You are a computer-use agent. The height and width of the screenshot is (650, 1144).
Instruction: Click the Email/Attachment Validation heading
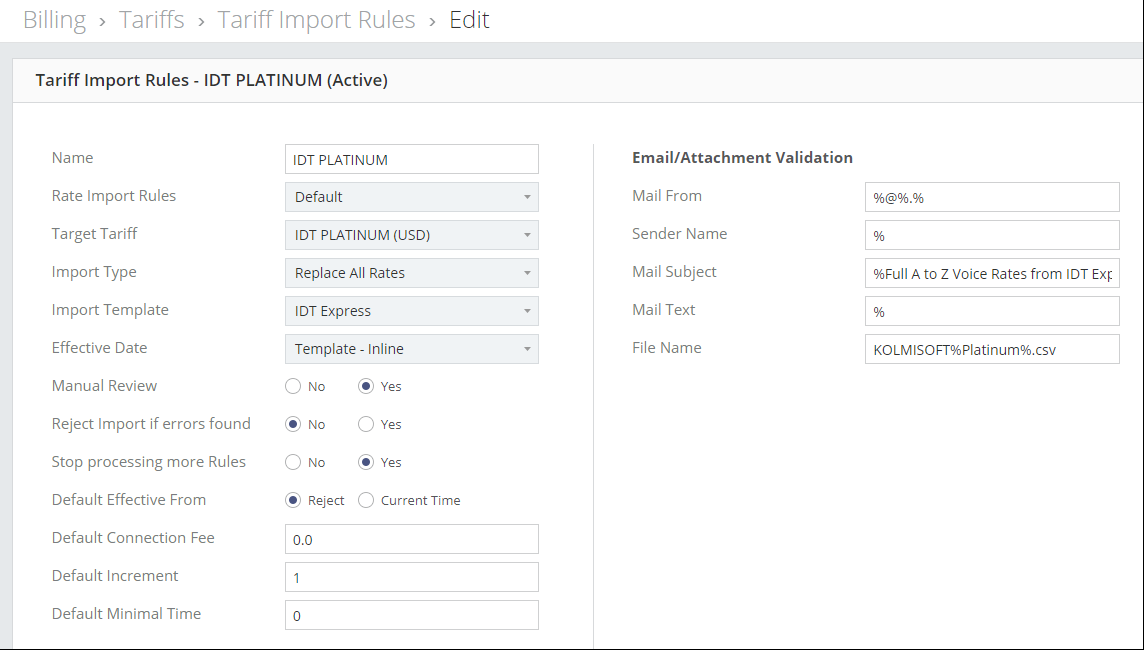point(742,158)
